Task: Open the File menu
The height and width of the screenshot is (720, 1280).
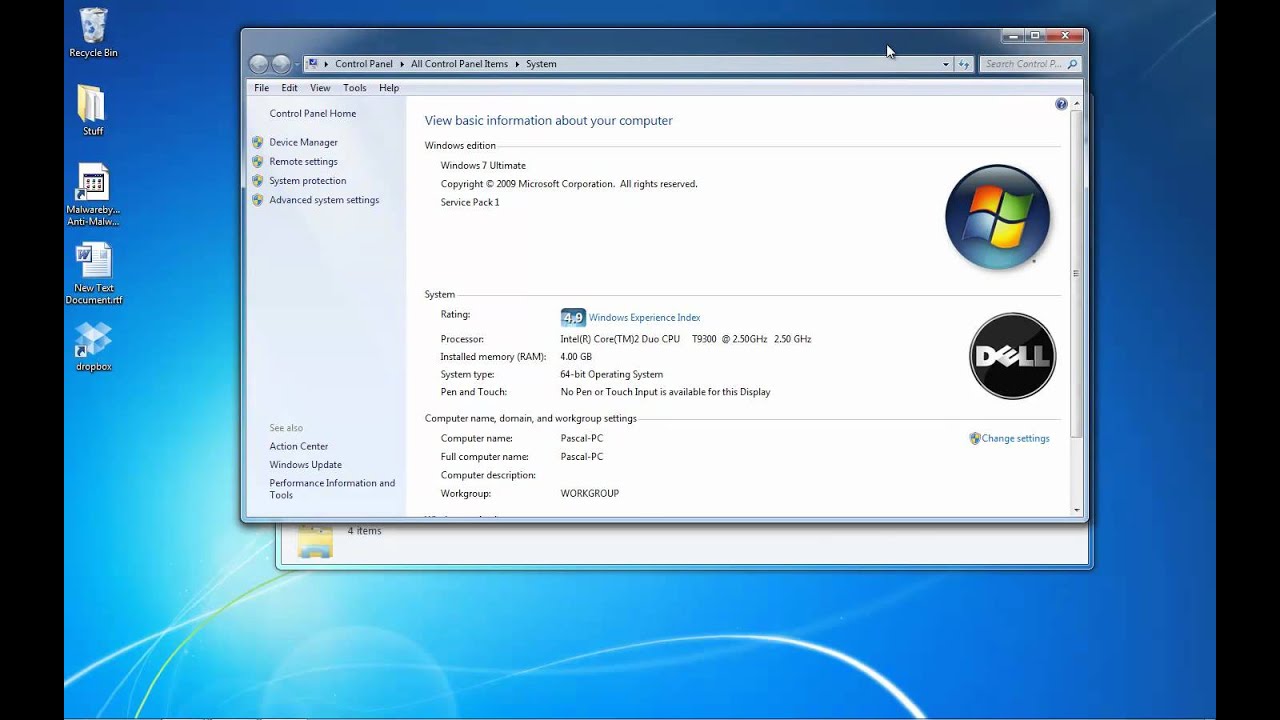Action: click(261, 88)
